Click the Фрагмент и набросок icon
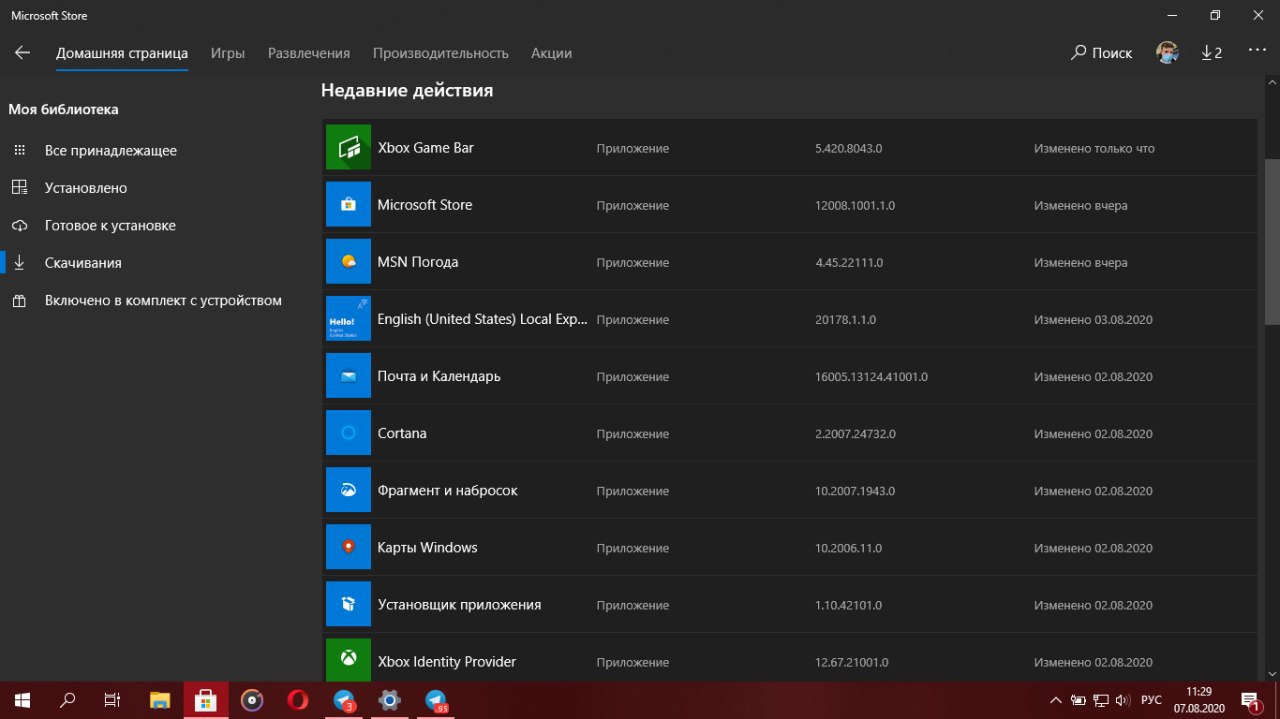This screenshot has width=1280, height=719. pos(348,490)
